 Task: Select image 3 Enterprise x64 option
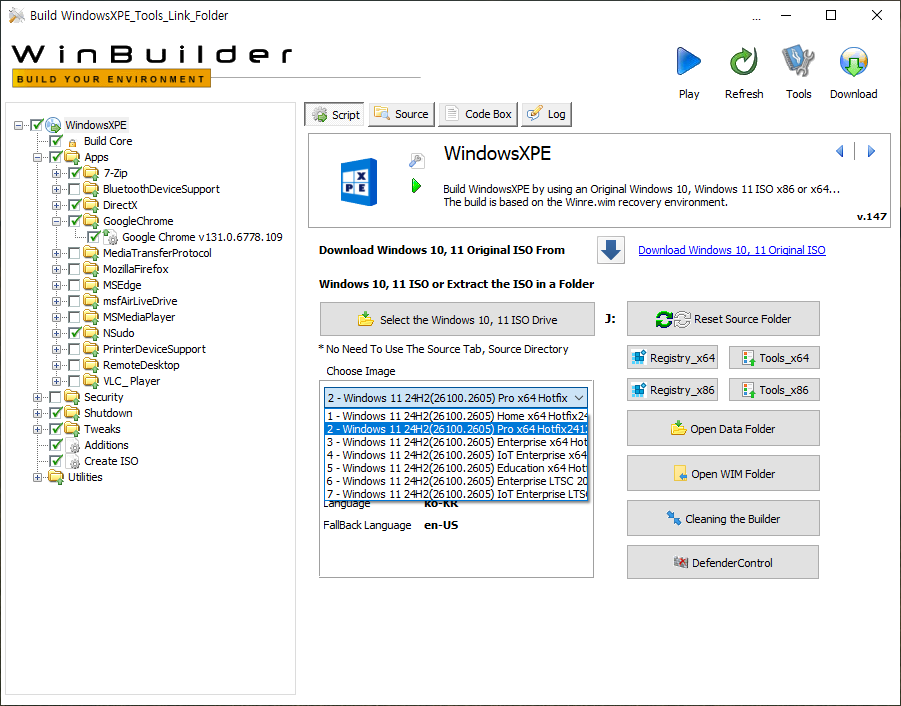pyautogui.click(x=456, y=442)
